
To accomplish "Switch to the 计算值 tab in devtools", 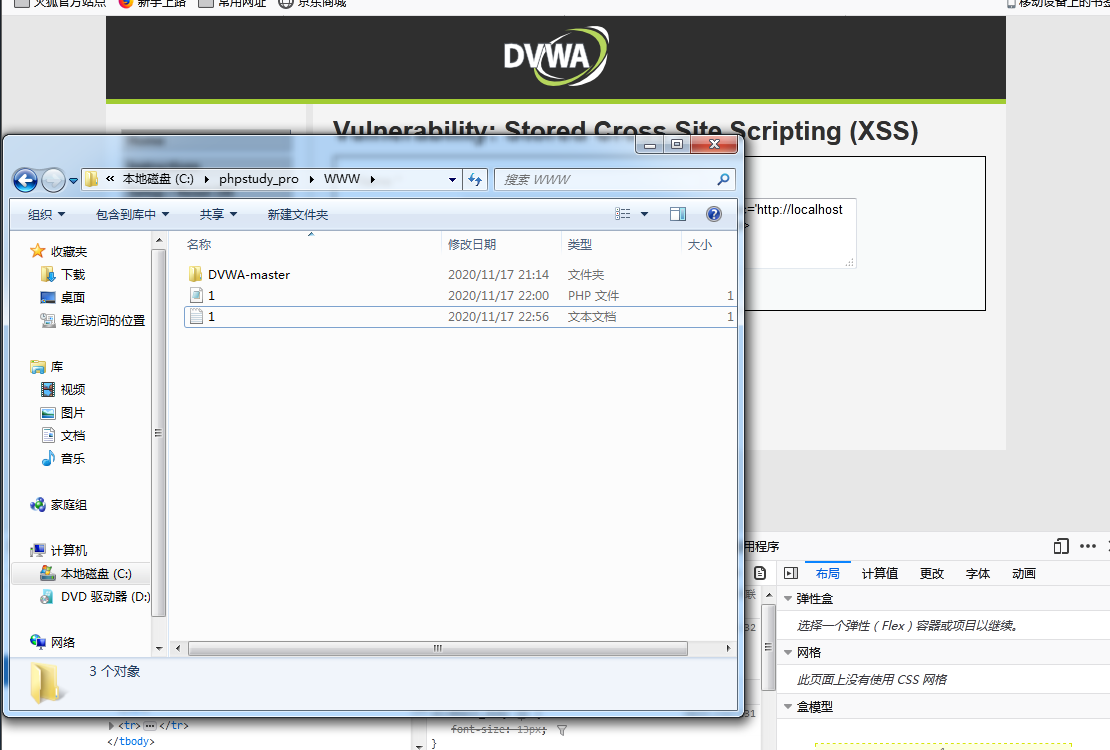I will [880, 574].
